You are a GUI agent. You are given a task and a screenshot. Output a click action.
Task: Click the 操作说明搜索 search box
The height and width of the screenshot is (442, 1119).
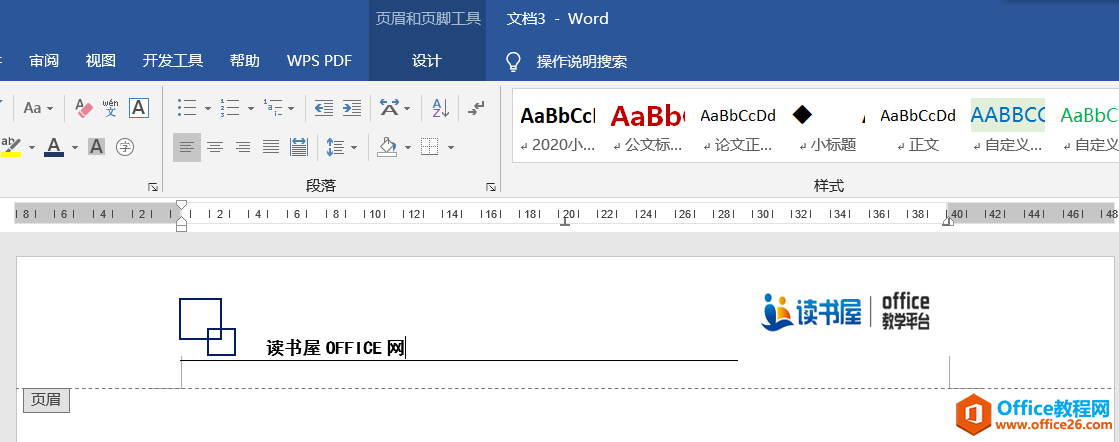pos(581,62)
